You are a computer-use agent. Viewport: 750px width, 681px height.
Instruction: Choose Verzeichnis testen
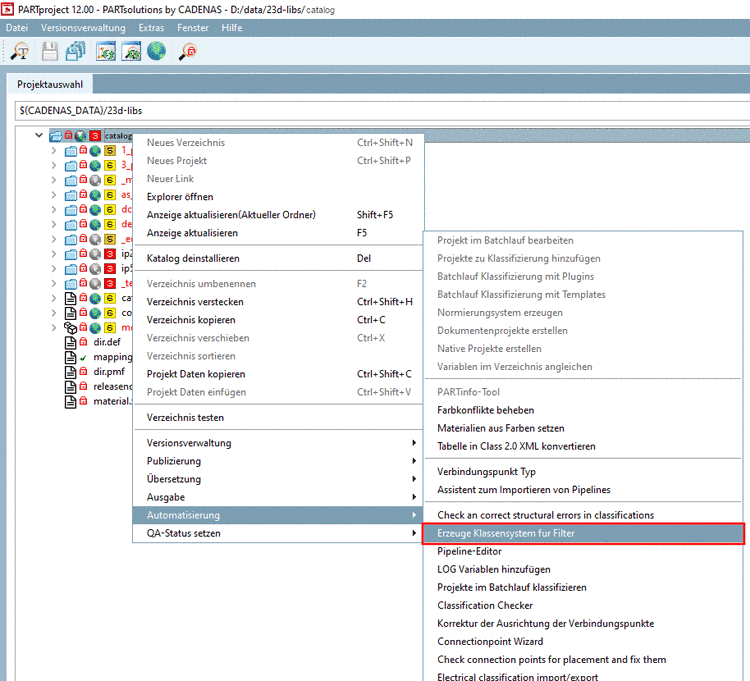tap(278, 417)
